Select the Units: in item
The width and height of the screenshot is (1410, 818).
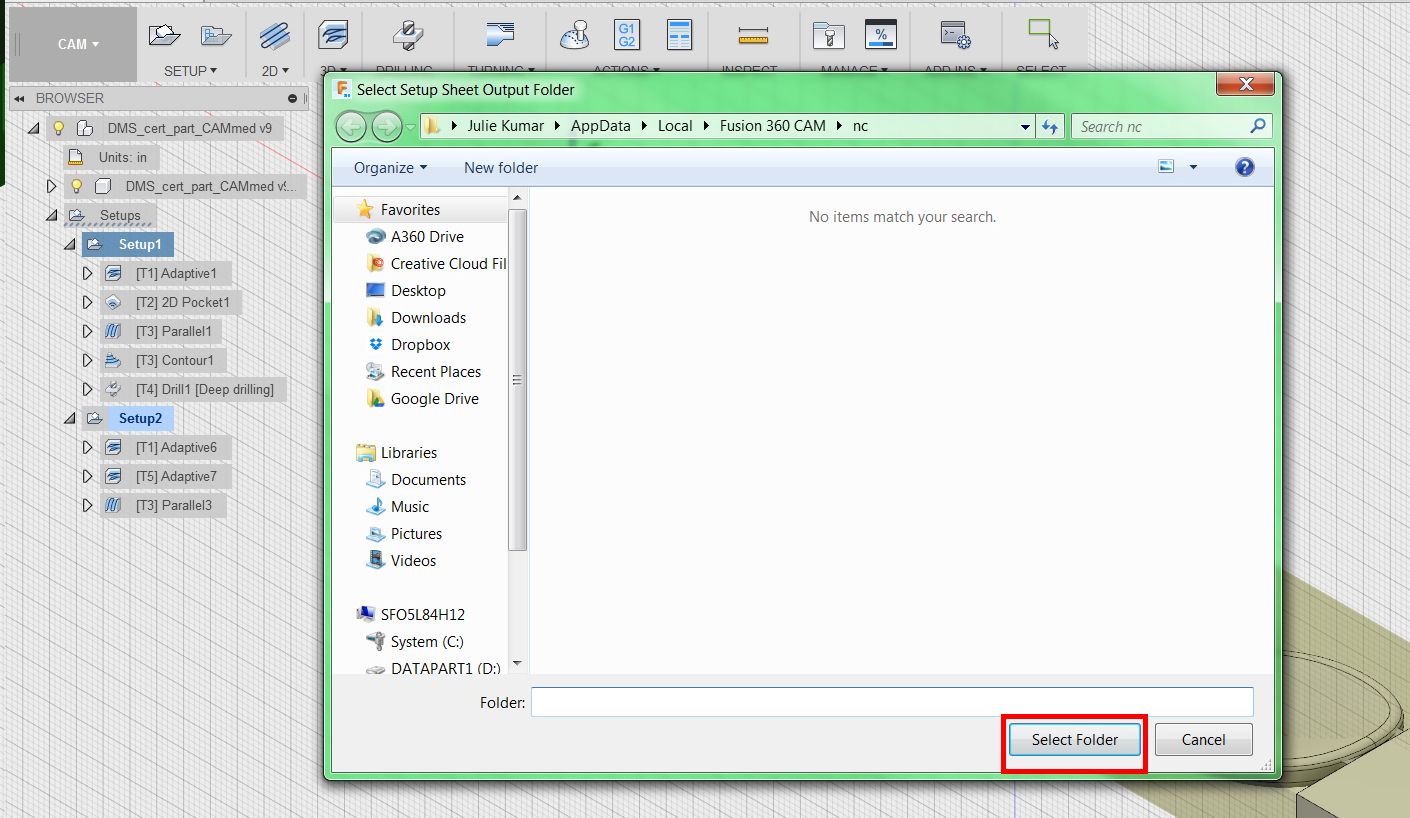click(123, 157)
